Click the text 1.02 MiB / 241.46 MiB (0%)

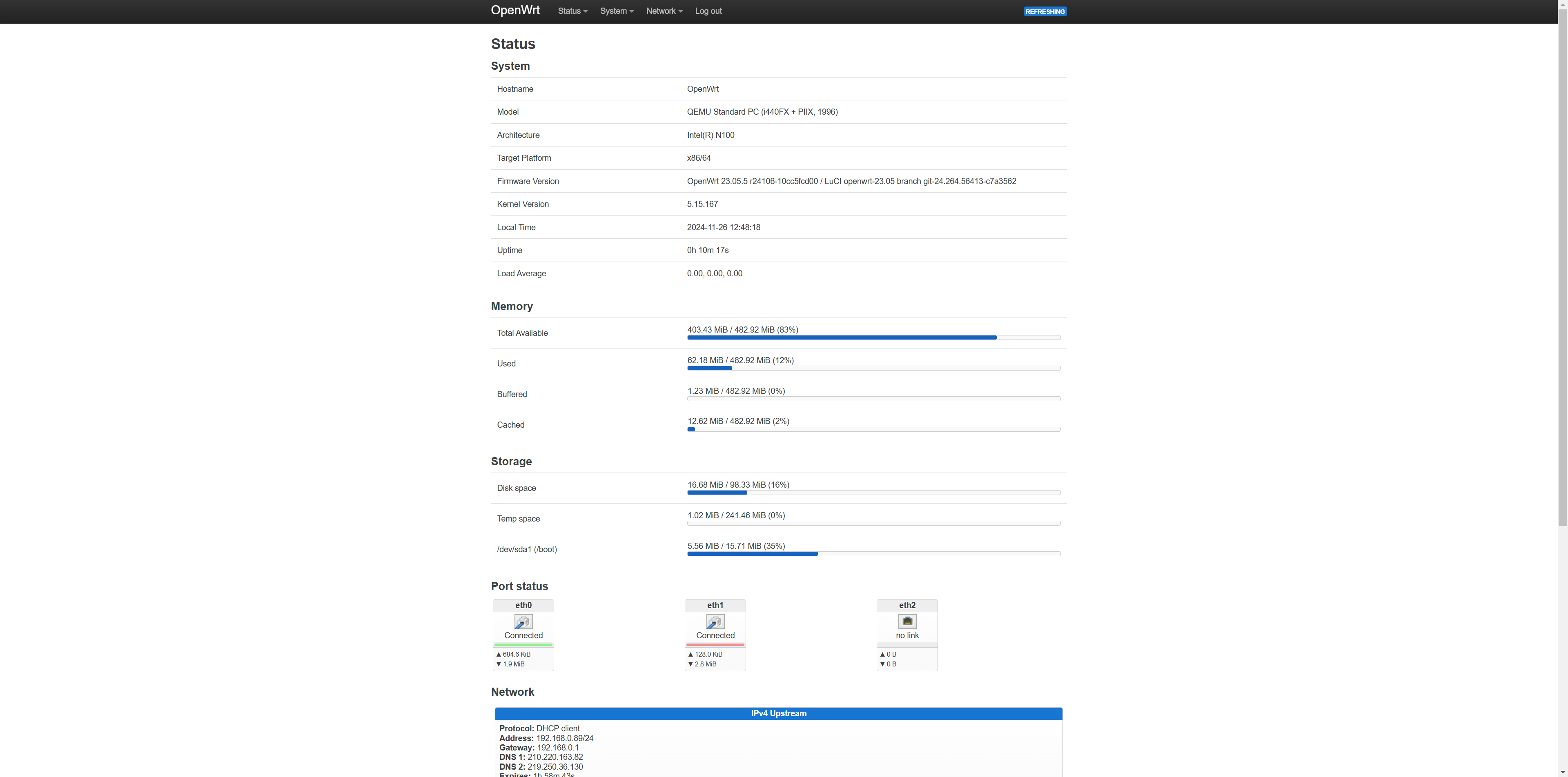736,515
